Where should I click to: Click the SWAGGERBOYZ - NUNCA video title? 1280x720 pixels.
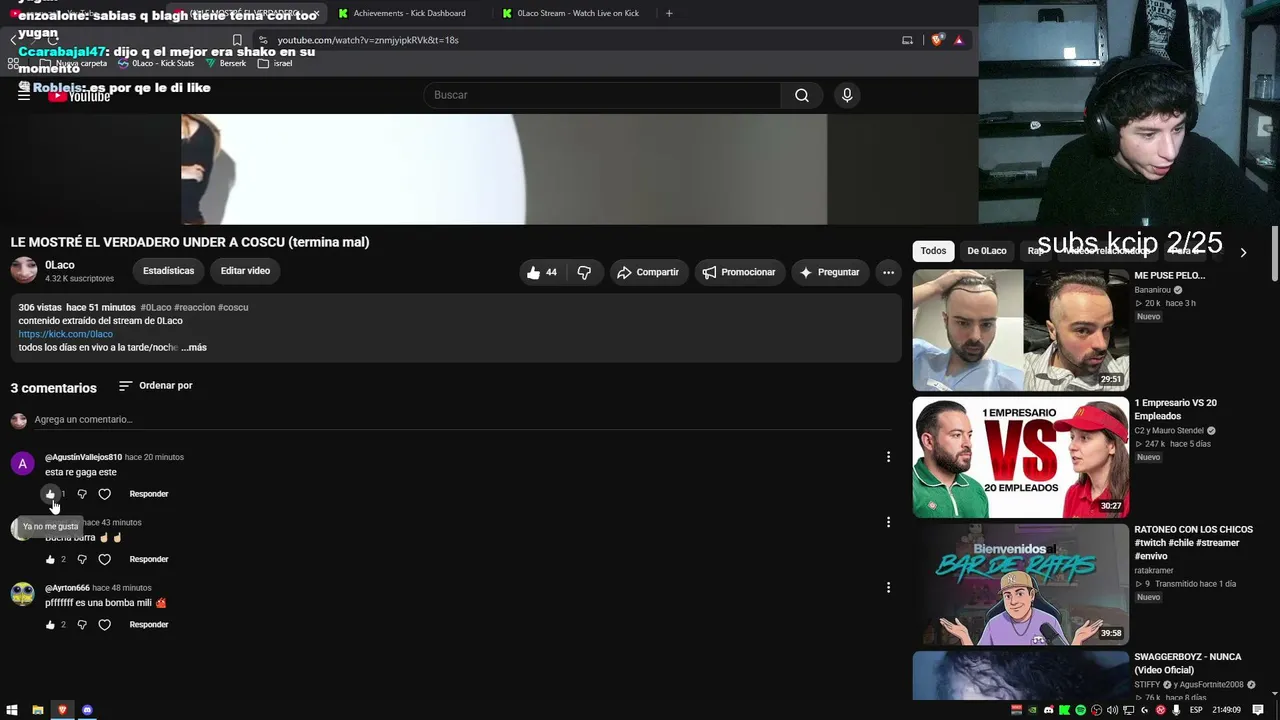pyautogui.click(x=1188, y=663)
